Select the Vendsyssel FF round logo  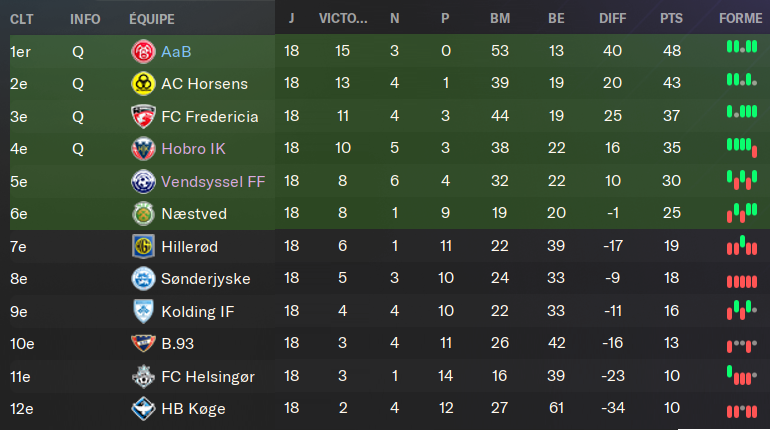pyautogui.click(x=143, y=182)
